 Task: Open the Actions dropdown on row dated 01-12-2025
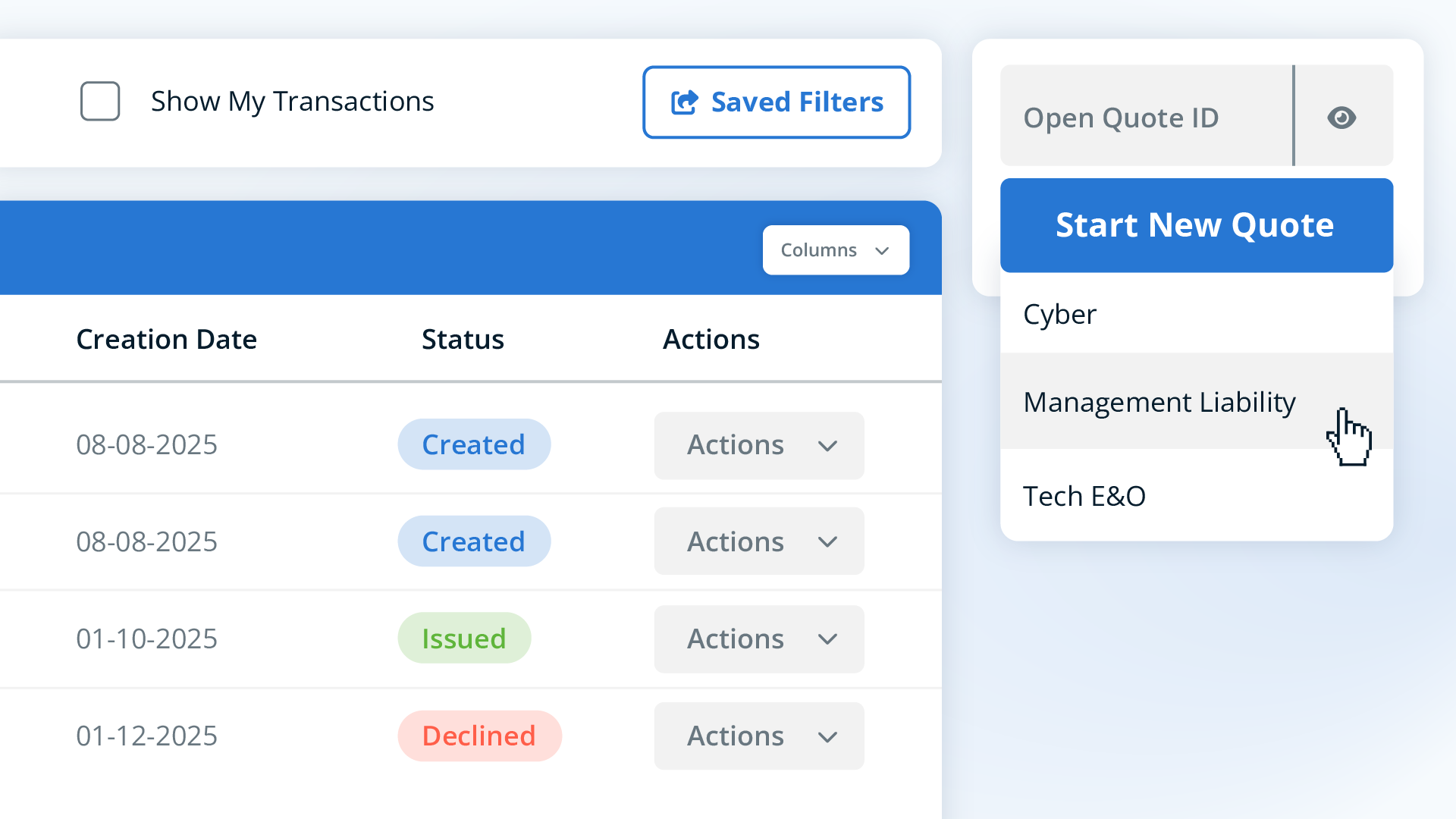tap(758, 736)
